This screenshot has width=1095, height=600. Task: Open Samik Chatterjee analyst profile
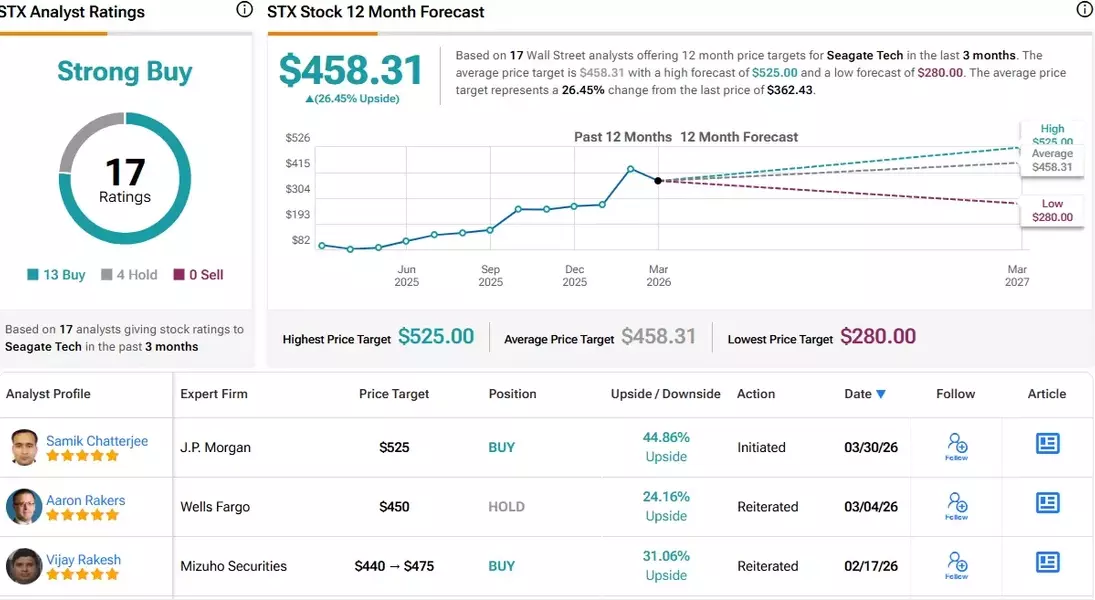pyautogui.click(x=97, y=441)
